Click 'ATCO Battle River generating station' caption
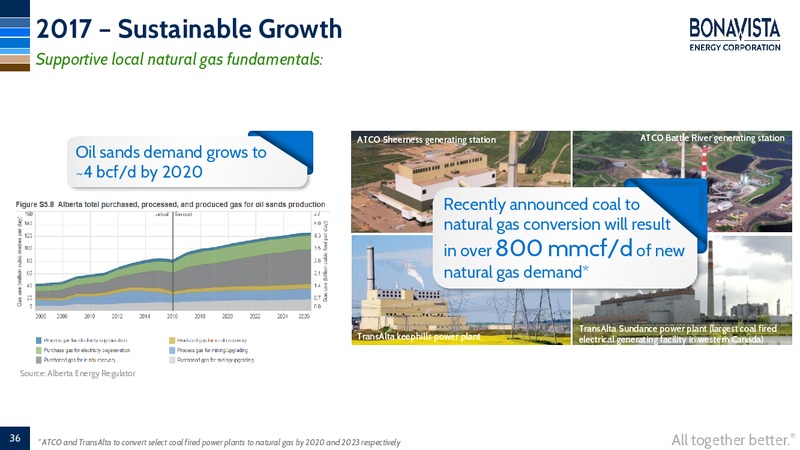This screenshot has height=450, width=800. [x=712, y=138]
